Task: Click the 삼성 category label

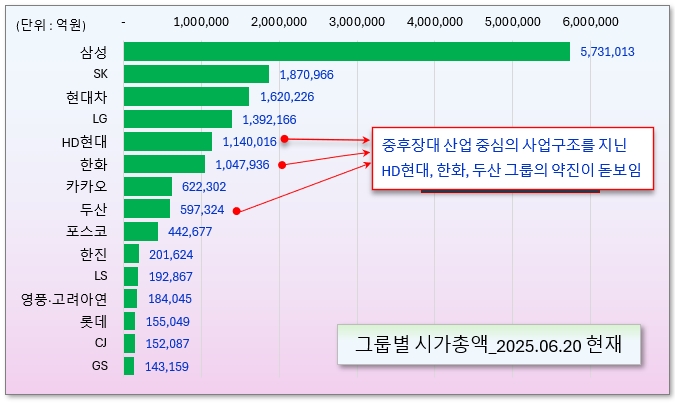Action: [93, 53]
